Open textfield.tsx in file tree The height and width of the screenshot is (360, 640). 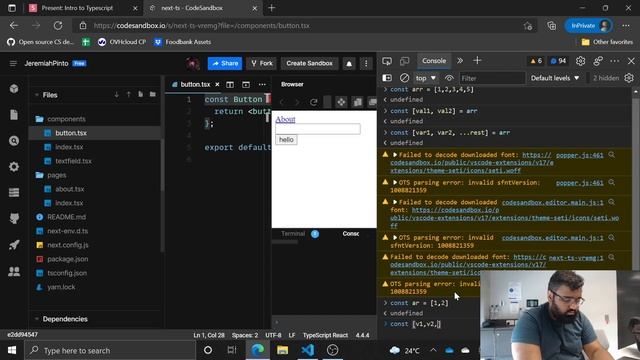73,161
